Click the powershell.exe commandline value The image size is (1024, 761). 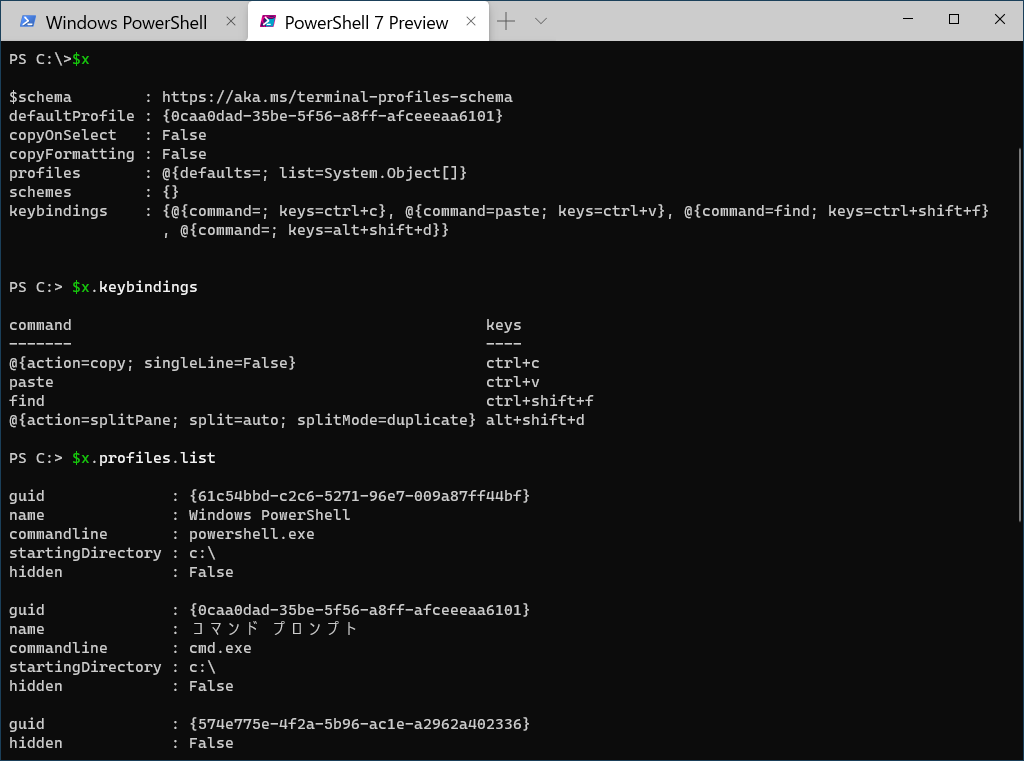[251, 534]
